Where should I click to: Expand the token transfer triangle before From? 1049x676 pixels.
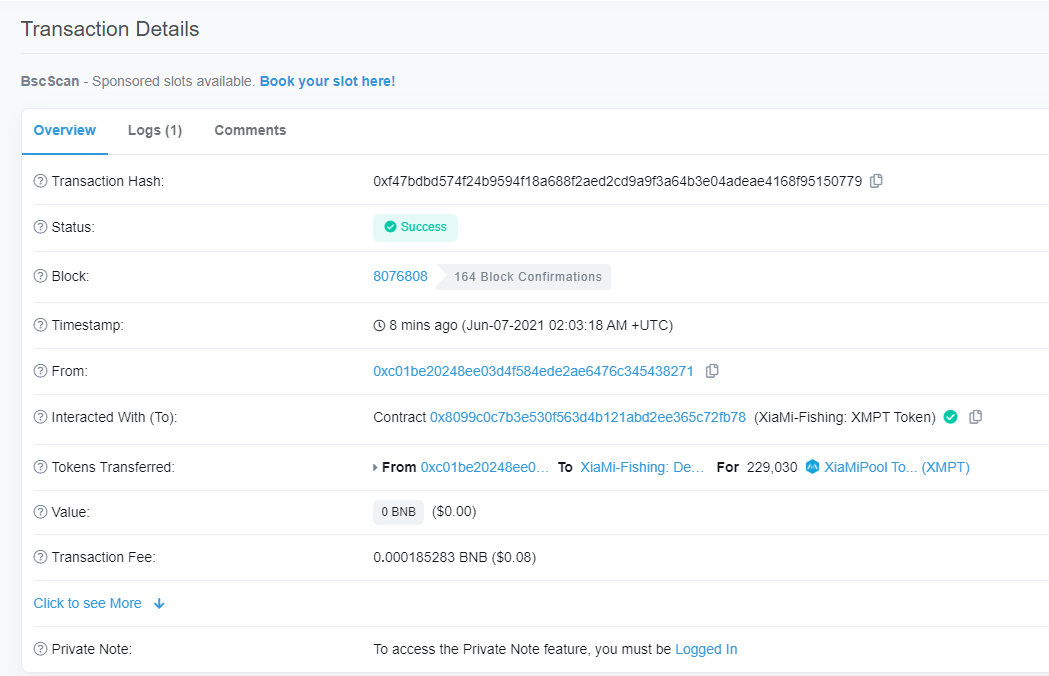[x=375, y=467]
